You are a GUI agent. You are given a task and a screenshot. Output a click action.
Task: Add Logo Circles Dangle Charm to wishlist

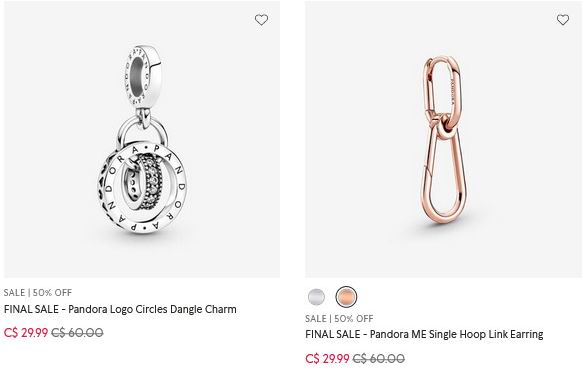[x=261, y=20]
